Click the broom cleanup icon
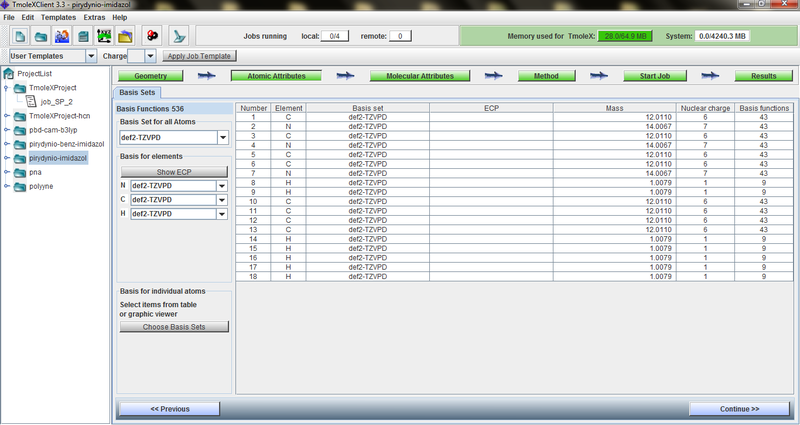 click(180, 36)
